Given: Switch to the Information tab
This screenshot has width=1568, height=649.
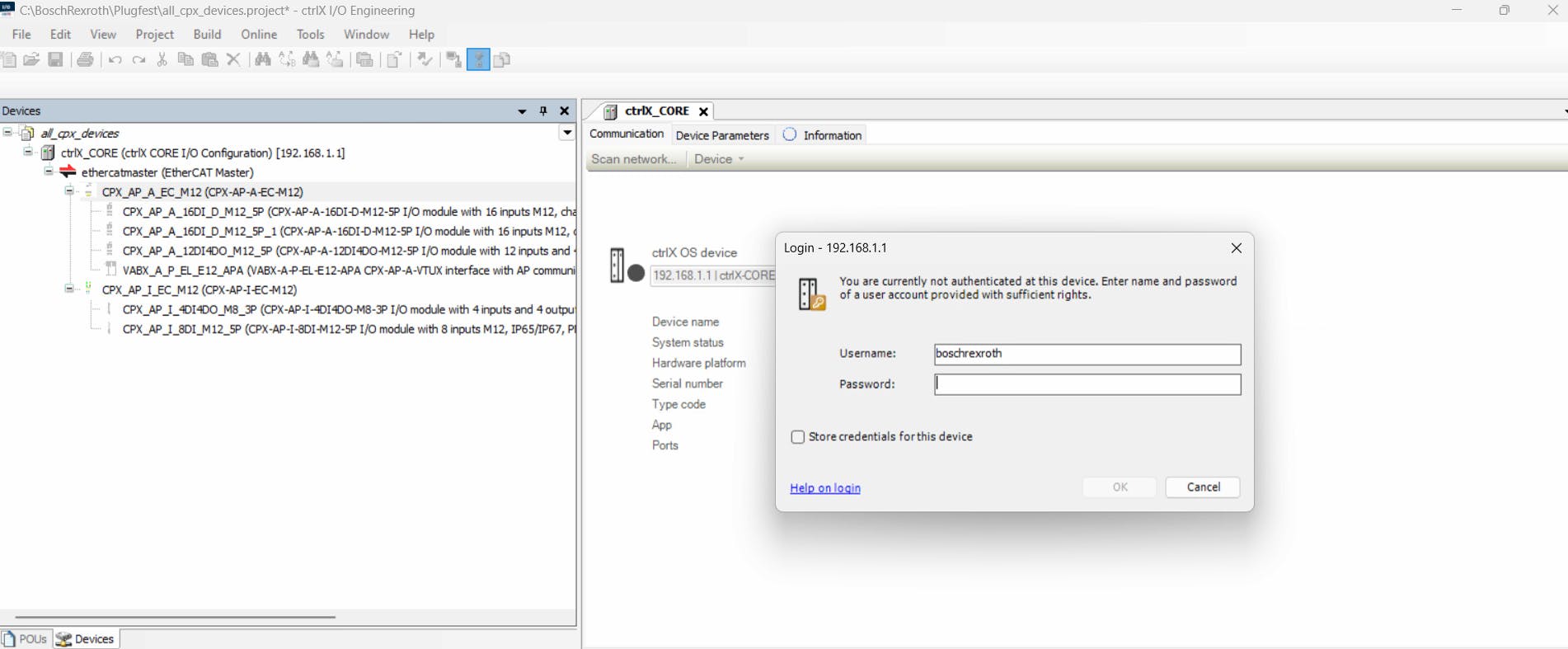Looking at the screenshot, I should tap(823, 135).
